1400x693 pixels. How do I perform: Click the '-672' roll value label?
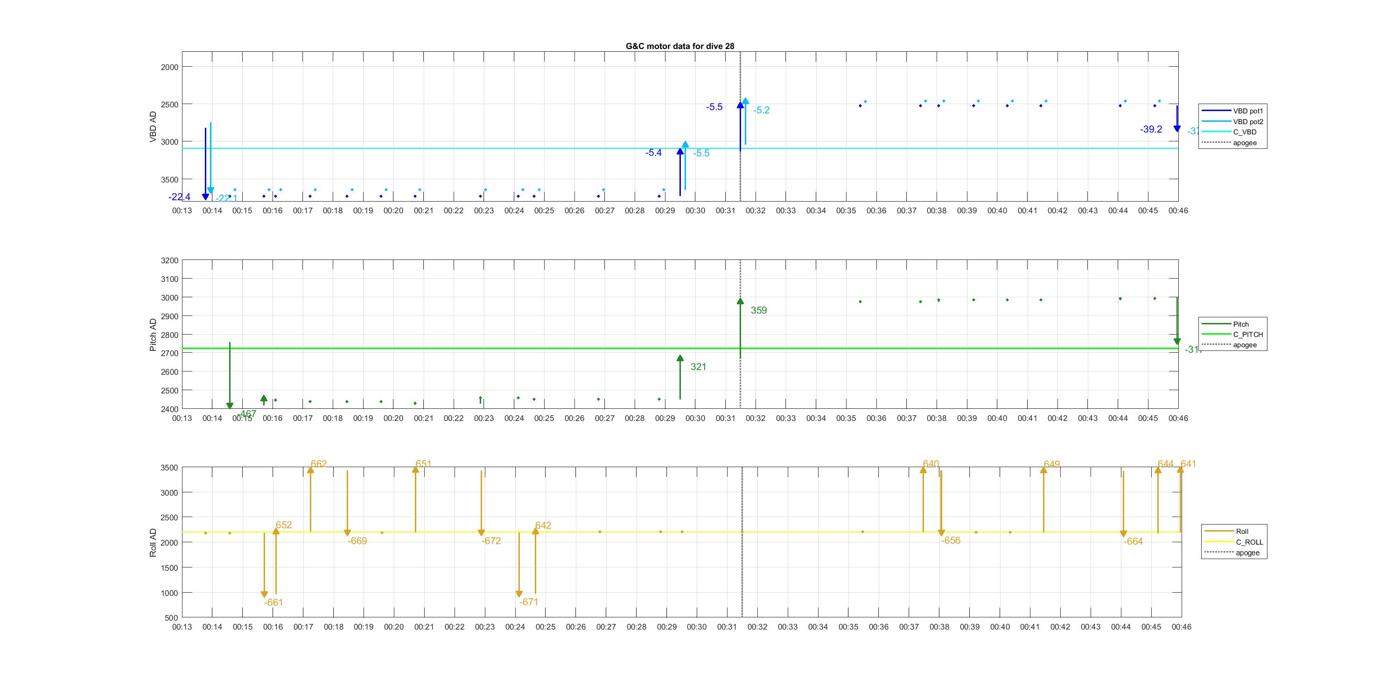pos(491,541)
